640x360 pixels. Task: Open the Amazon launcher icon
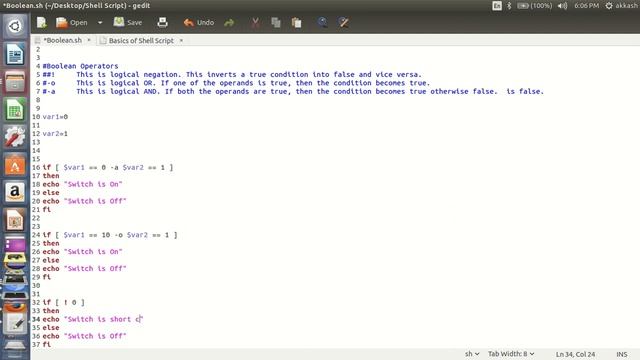point(15,192)
